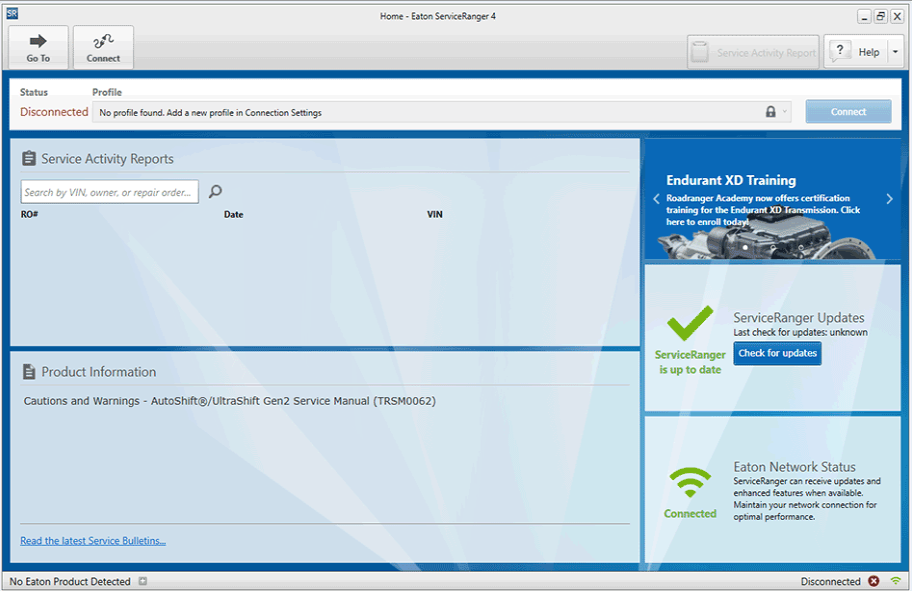Click the VIN search input field

click(110, 192)
